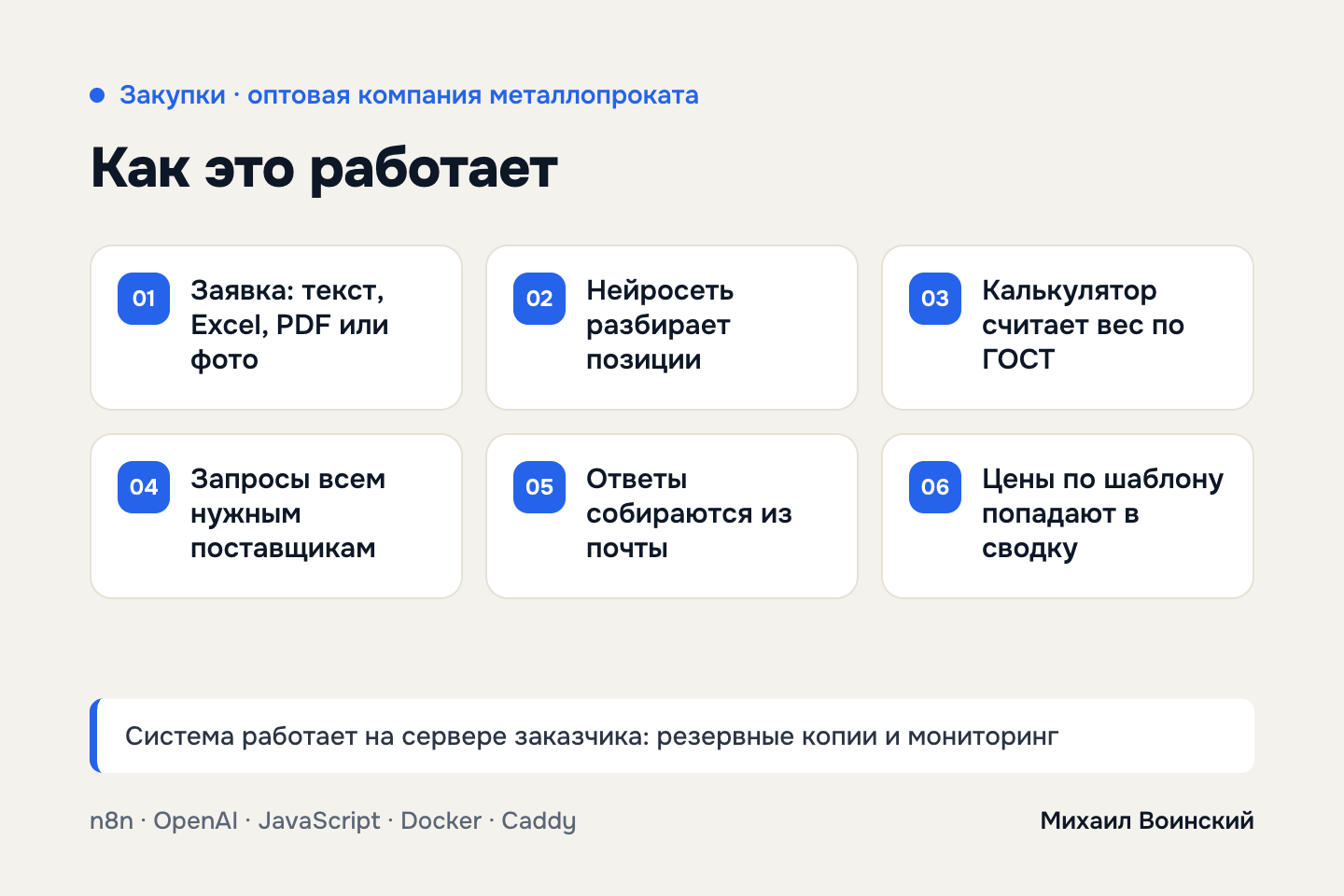Select the 06 number badge

tap(935, 487)
